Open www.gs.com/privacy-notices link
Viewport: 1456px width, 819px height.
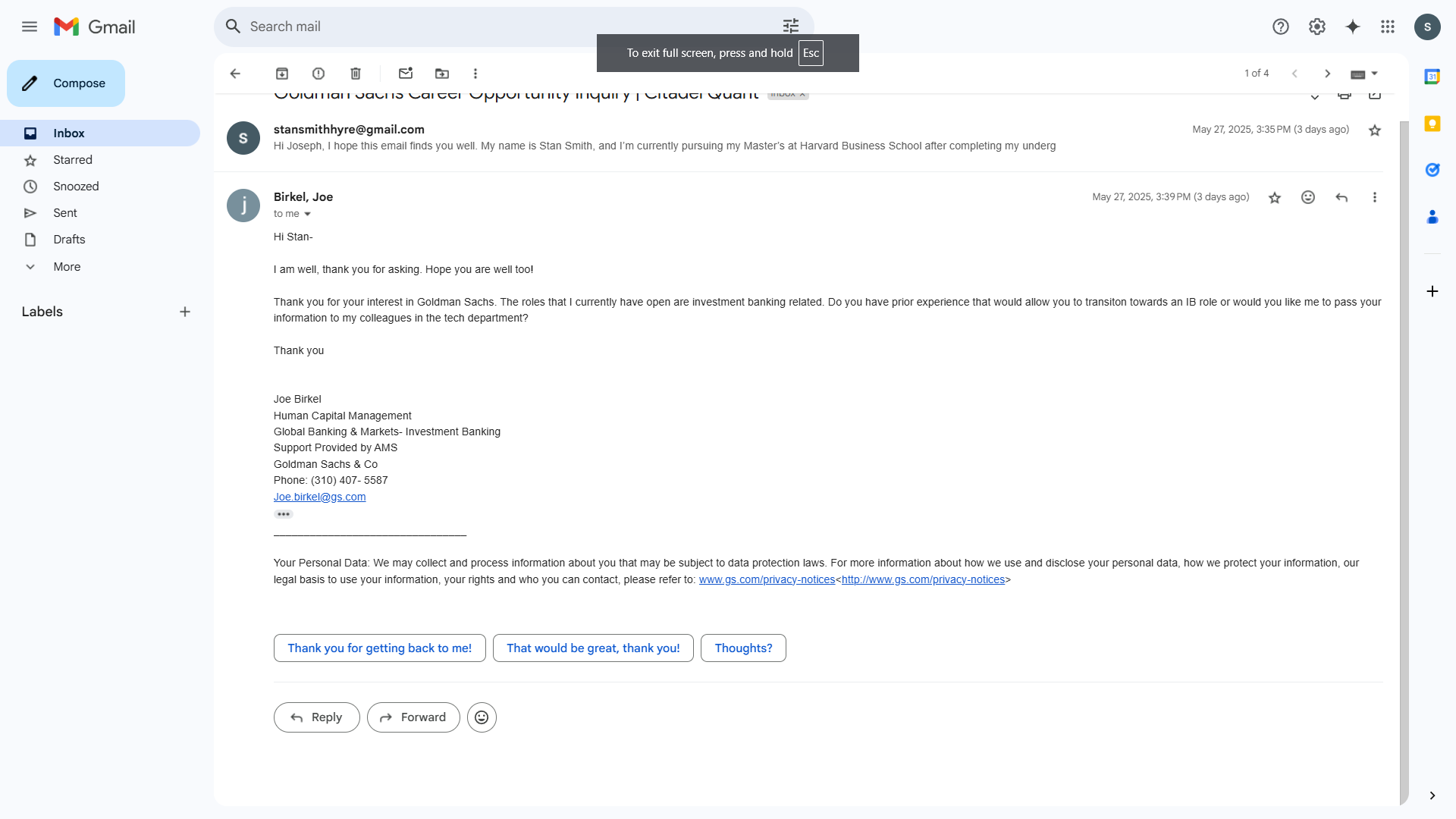(x=767, y=579)
